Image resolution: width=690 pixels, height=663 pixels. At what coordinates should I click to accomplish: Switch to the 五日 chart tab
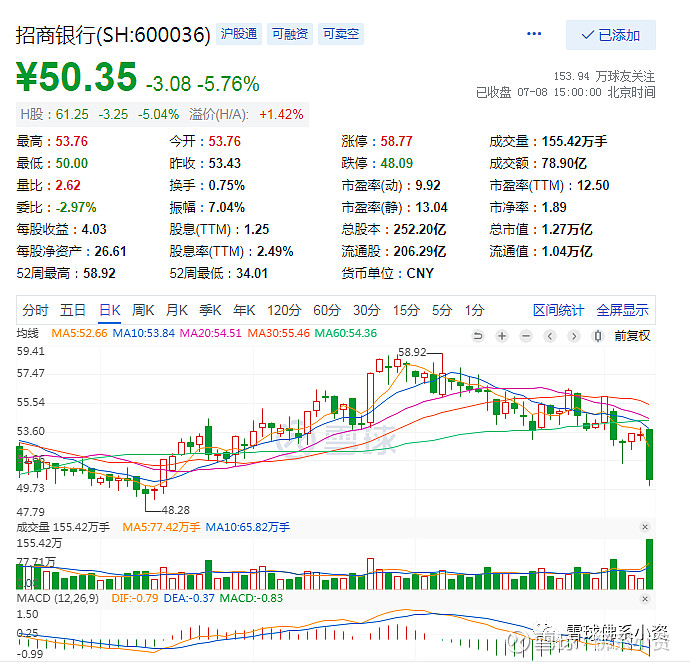(73, 310)
